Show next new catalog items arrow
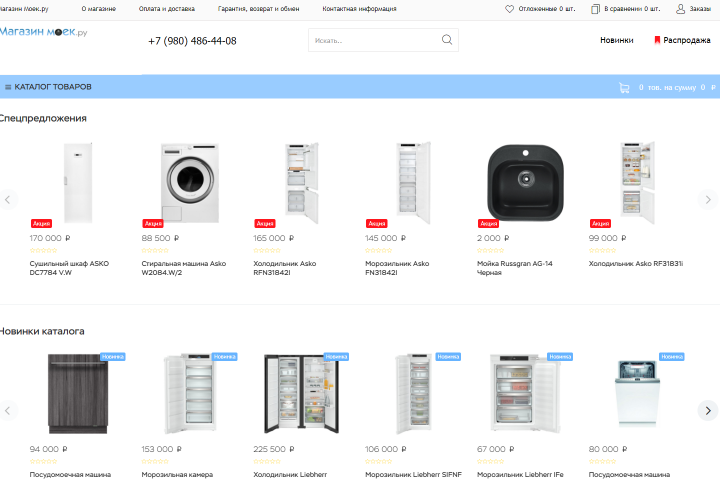This screenshot has width=720, height=480. click(708, 410)
